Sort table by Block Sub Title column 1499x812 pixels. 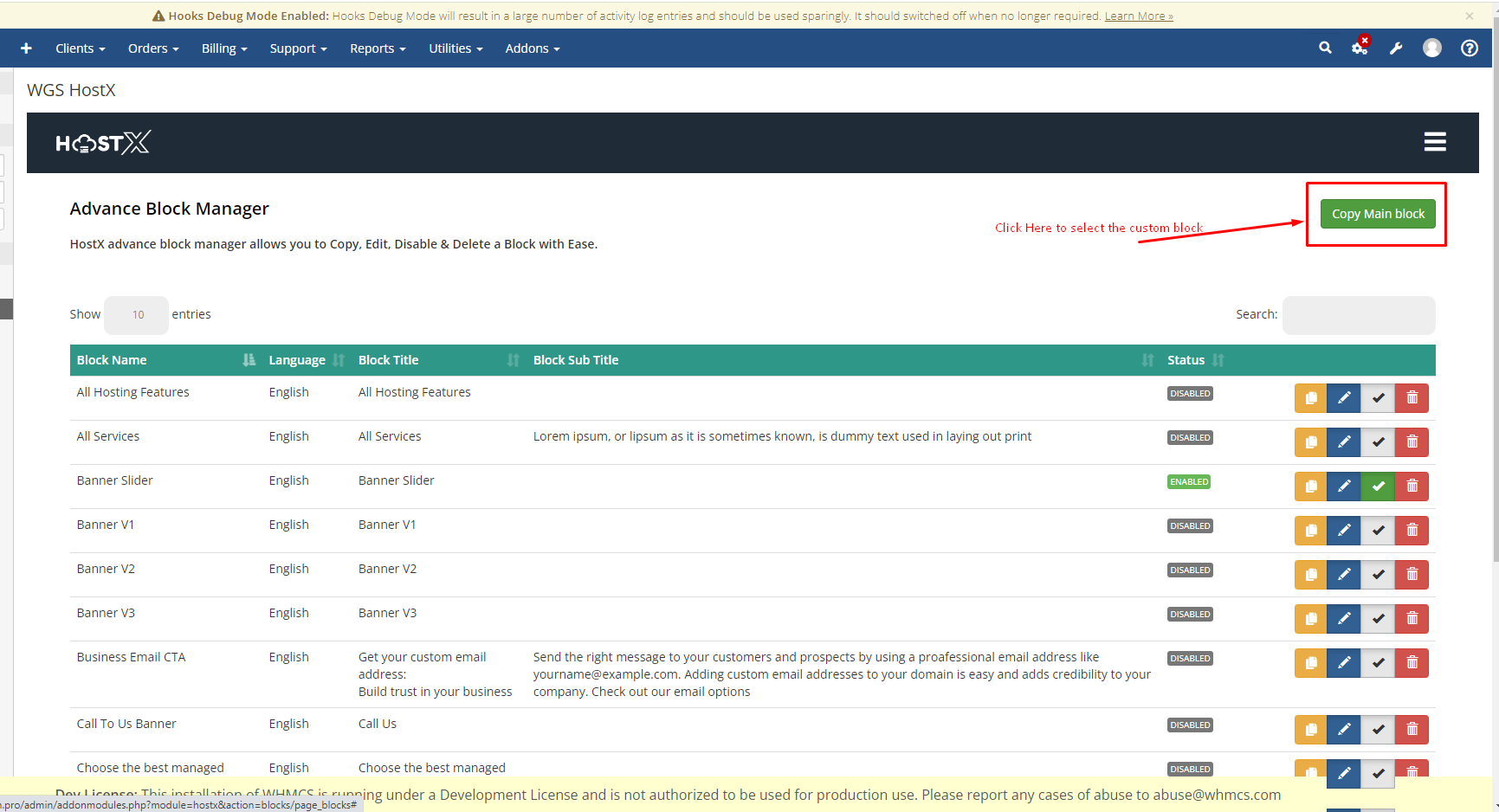[x=843, y=360]
